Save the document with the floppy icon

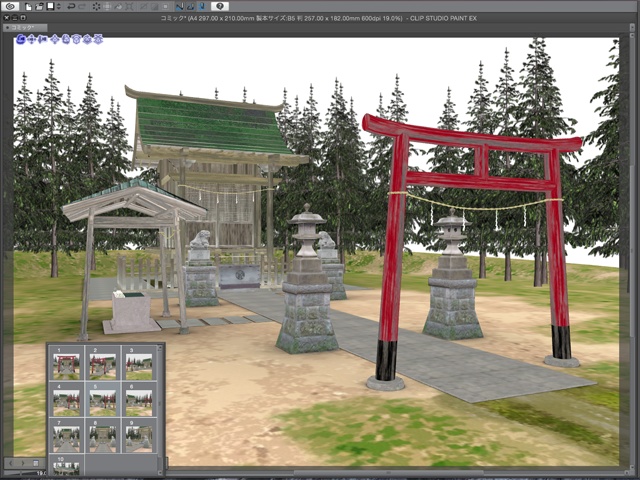(x=50, y=7)
